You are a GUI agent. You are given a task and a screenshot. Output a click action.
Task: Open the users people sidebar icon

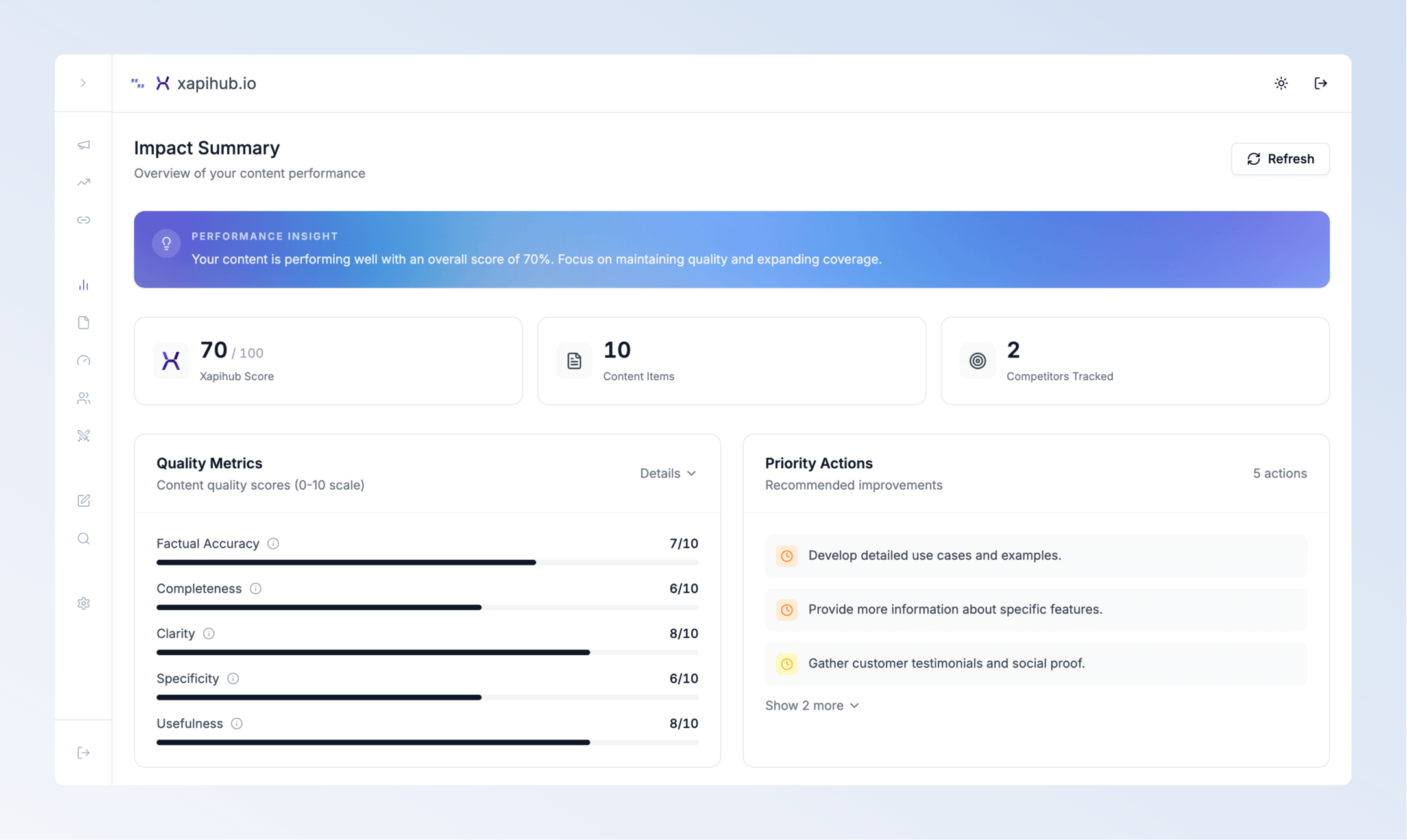[x=84, y=398]
